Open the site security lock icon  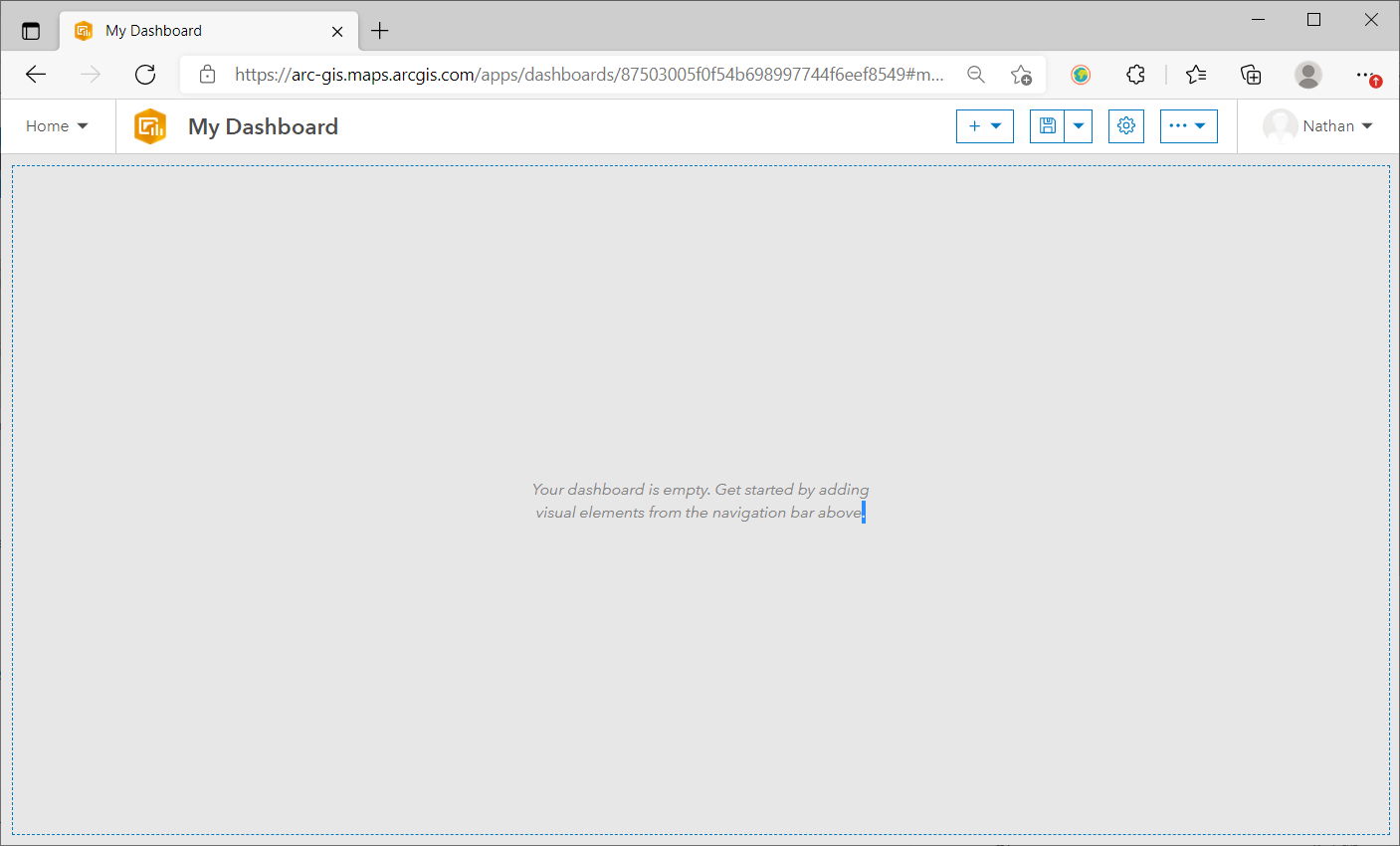[206, 75]
